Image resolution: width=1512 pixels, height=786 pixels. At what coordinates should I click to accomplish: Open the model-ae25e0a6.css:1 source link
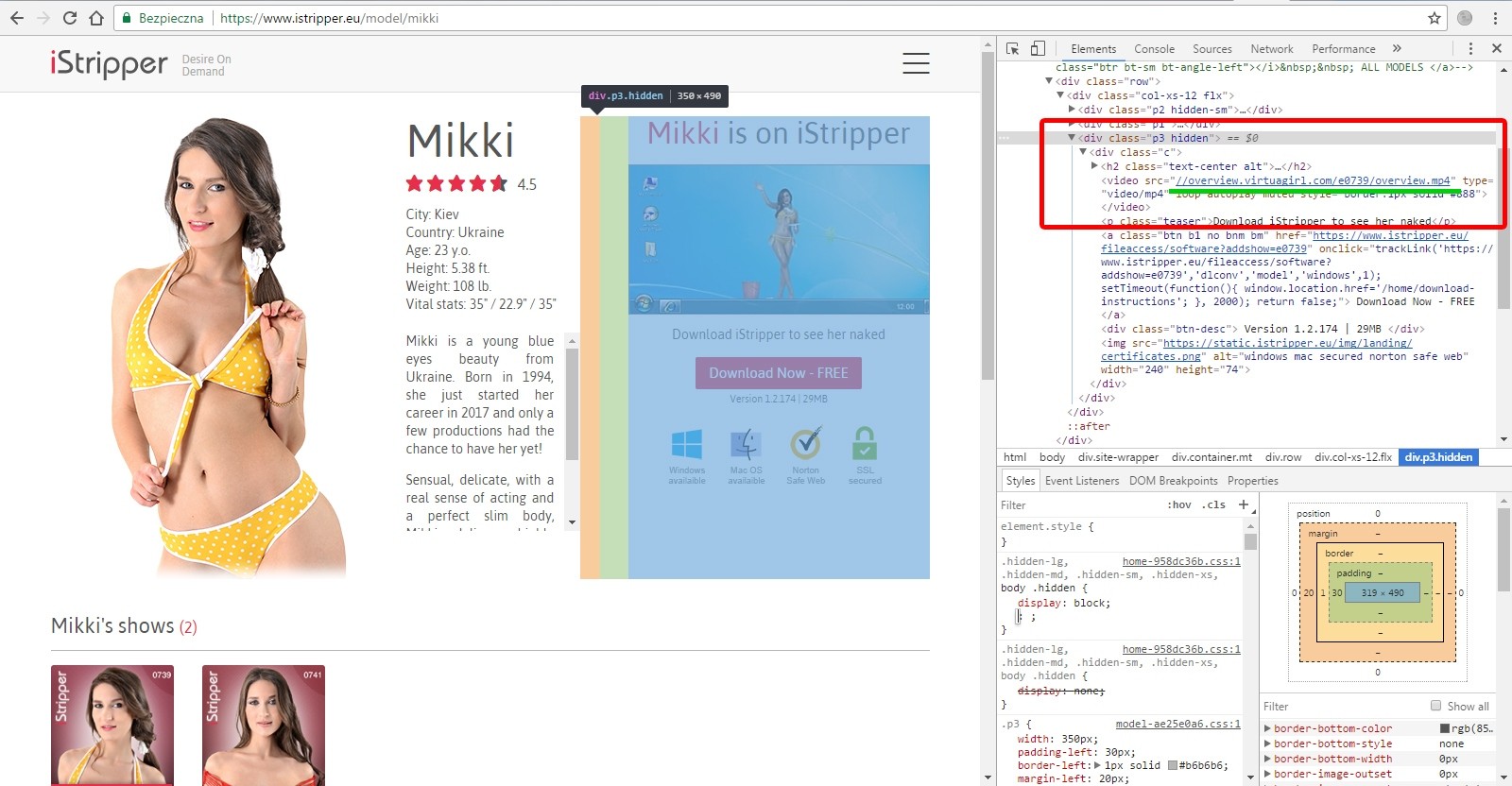click(1178, 724)
